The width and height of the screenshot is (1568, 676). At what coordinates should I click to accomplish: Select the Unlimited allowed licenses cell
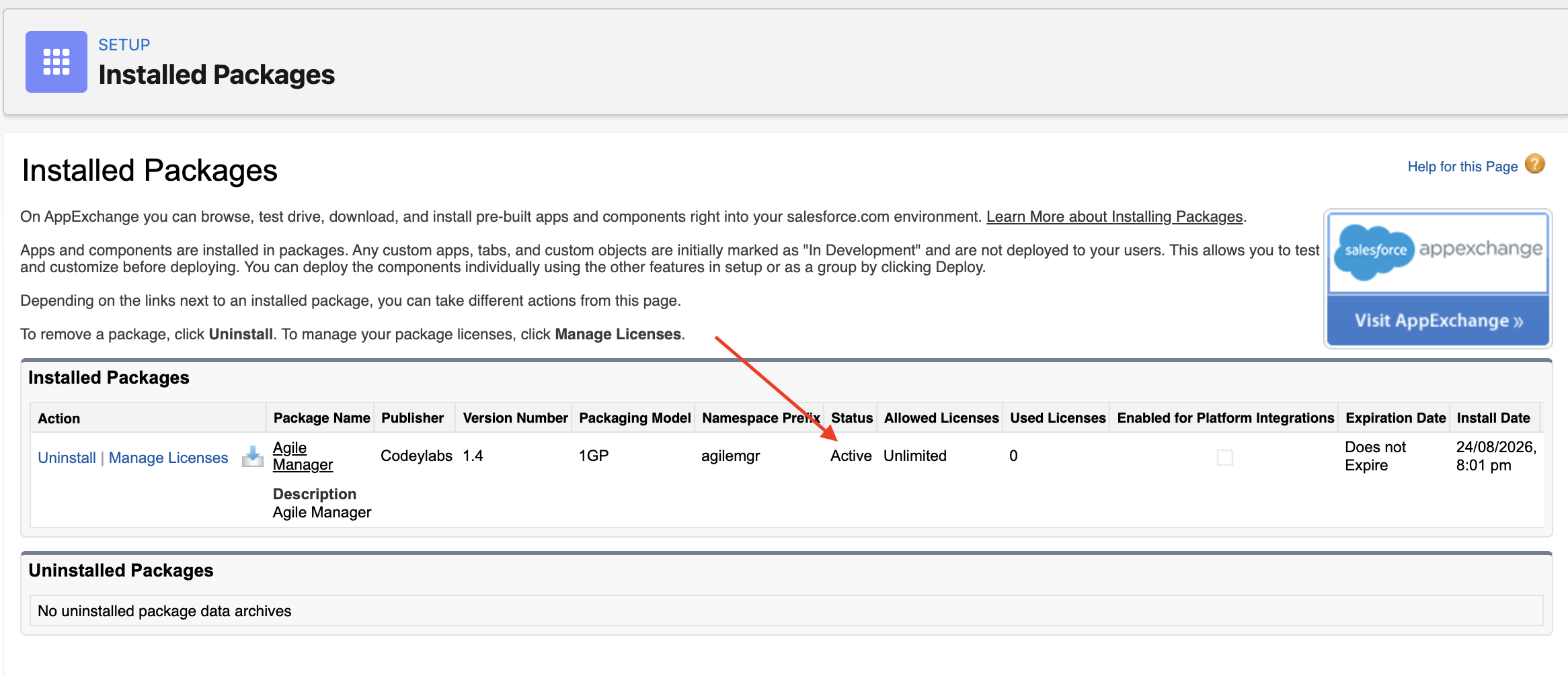pos(914,456)
